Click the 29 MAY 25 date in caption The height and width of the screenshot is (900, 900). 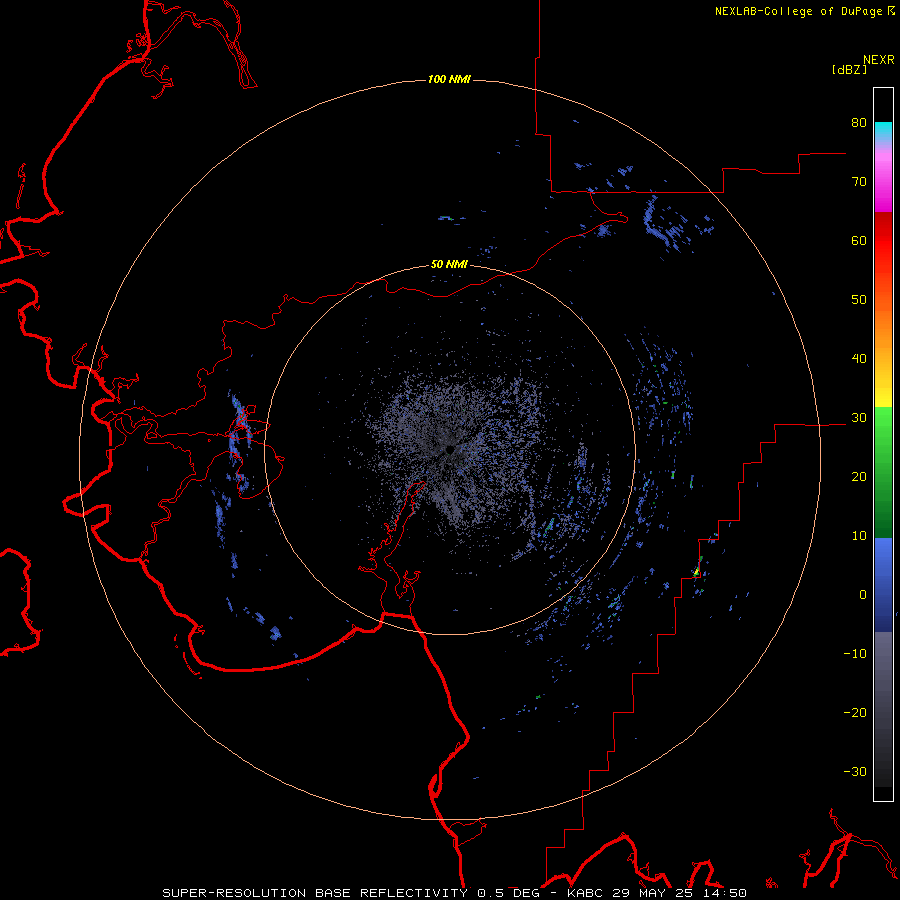(x=652, y=893)
